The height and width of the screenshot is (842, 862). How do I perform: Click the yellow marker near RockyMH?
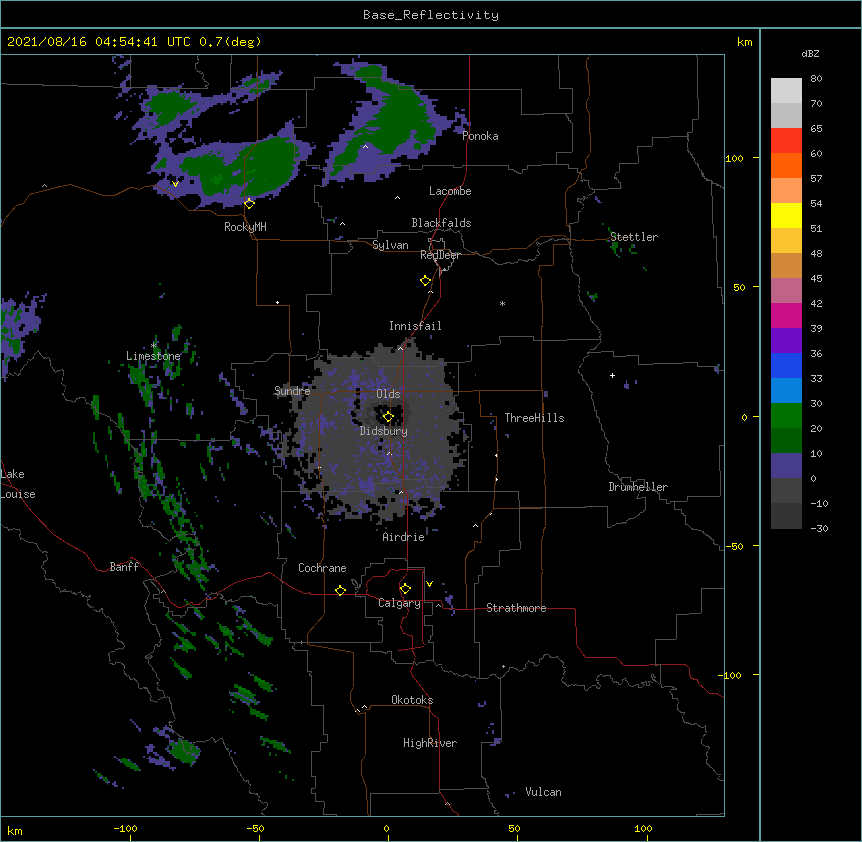pyautogui.click(x=249, y=204)
